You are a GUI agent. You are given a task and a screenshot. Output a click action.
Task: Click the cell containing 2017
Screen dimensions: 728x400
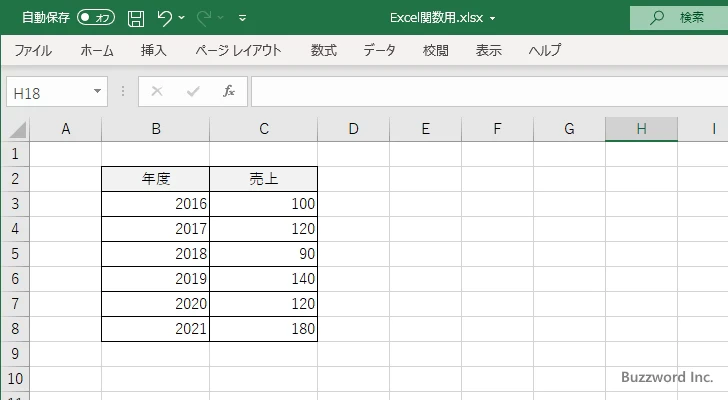[156, 229]
